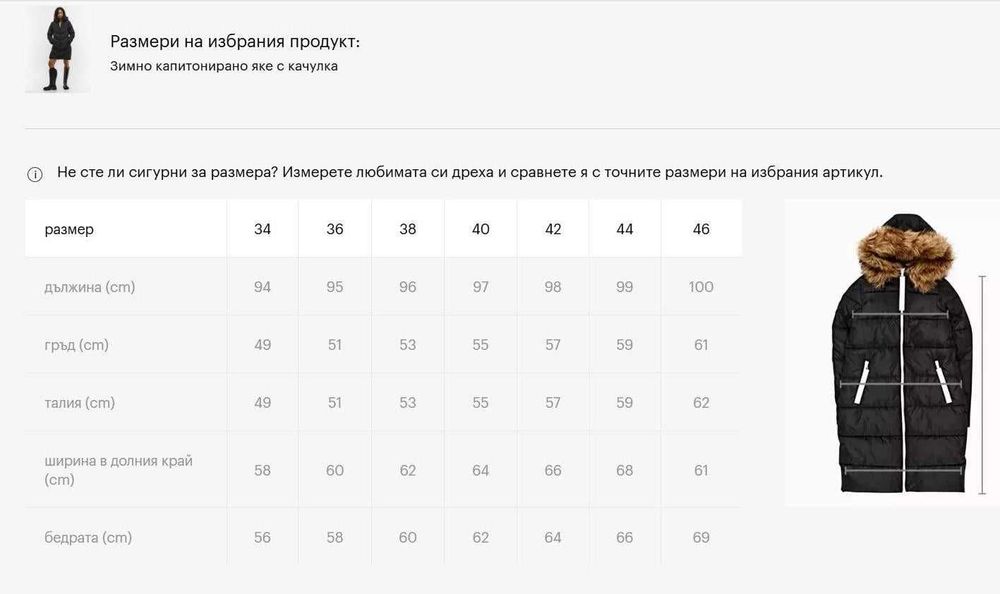Click the "талия (cm)" row label
1000x594 pixels.
click(80, 403)
